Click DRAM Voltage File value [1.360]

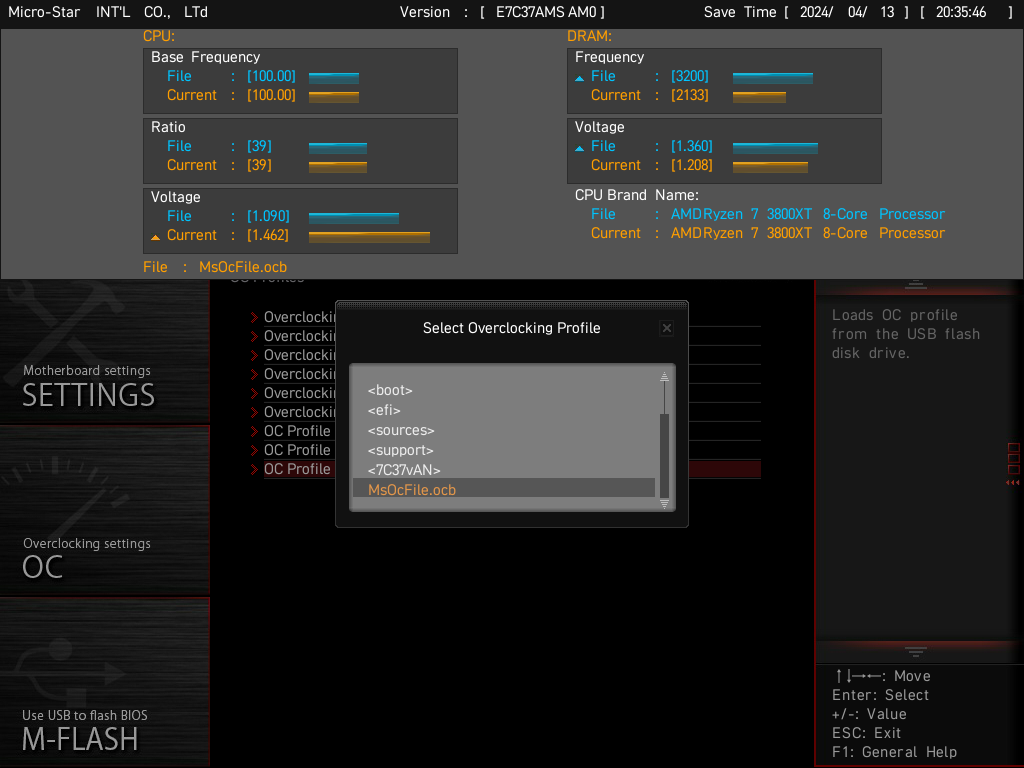[x=692, y=146]
